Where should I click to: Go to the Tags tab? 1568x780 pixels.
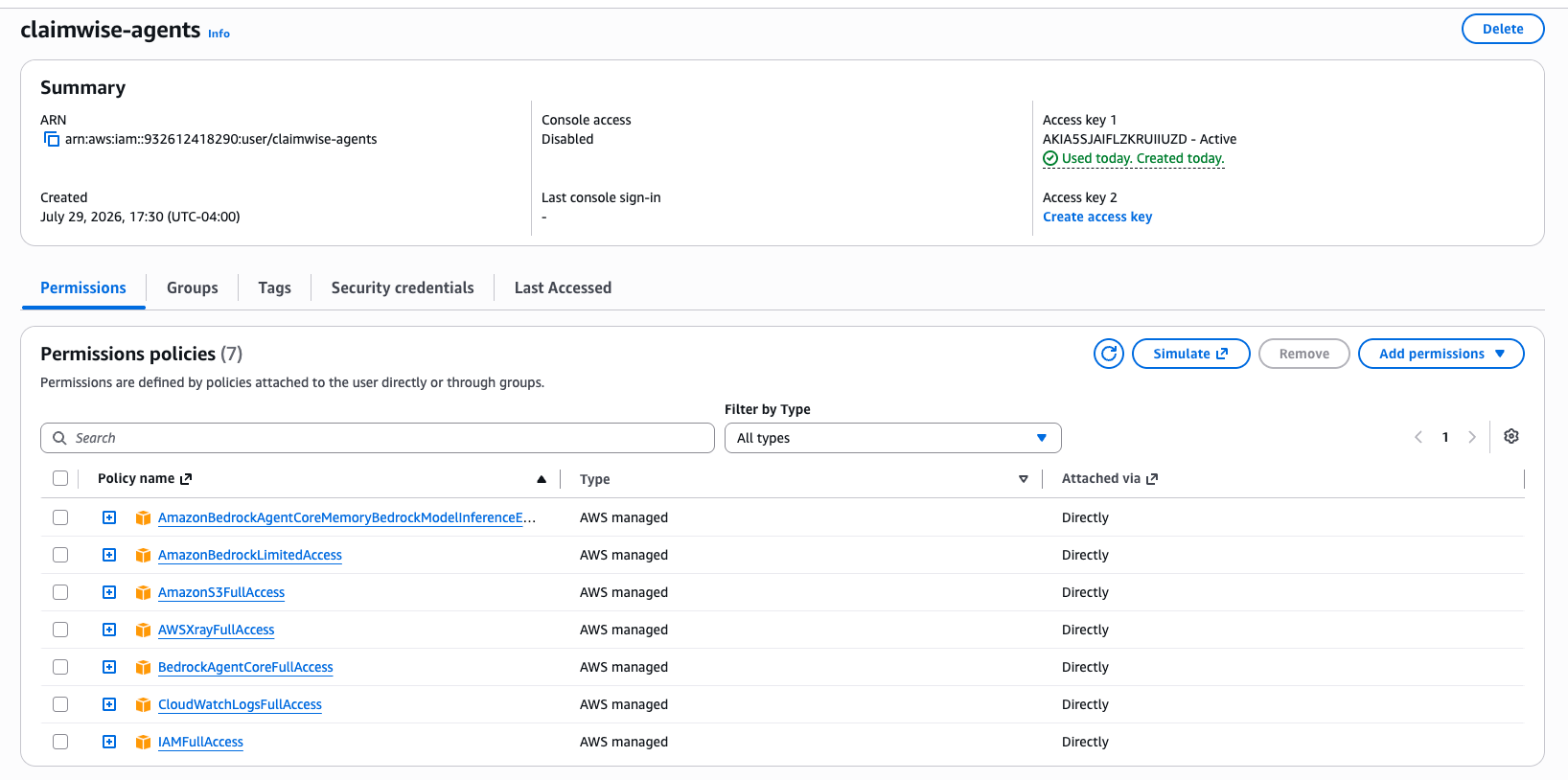tap(275, 287)
